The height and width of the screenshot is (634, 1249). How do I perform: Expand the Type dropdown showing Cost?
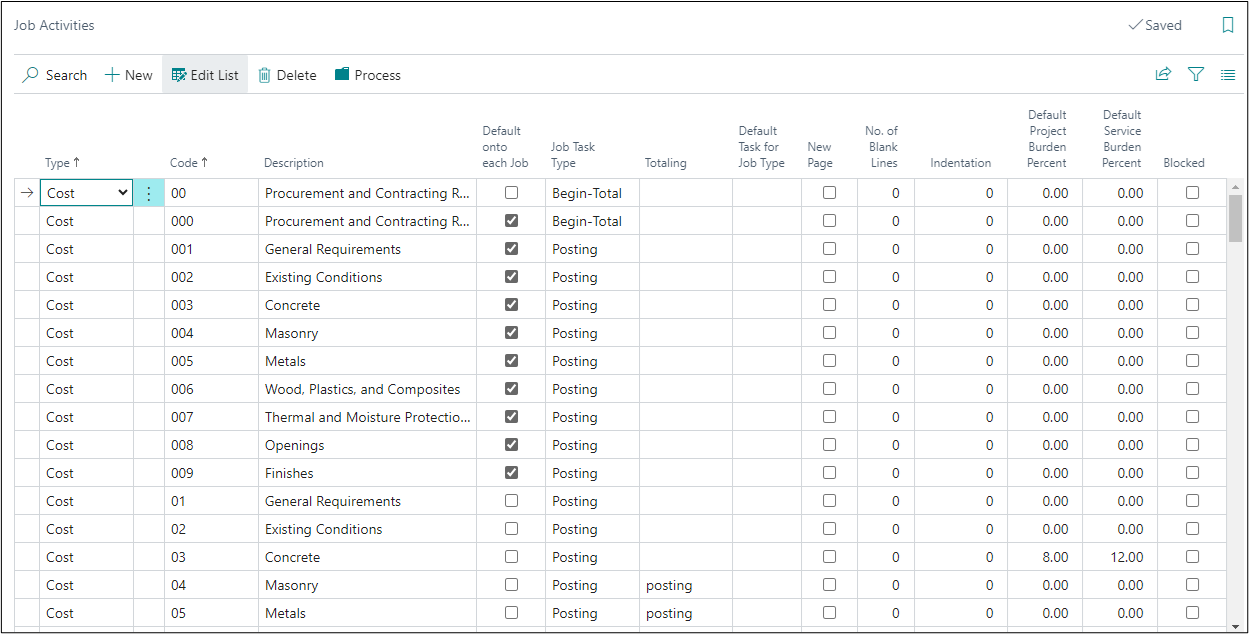click(x=123, y=194)
